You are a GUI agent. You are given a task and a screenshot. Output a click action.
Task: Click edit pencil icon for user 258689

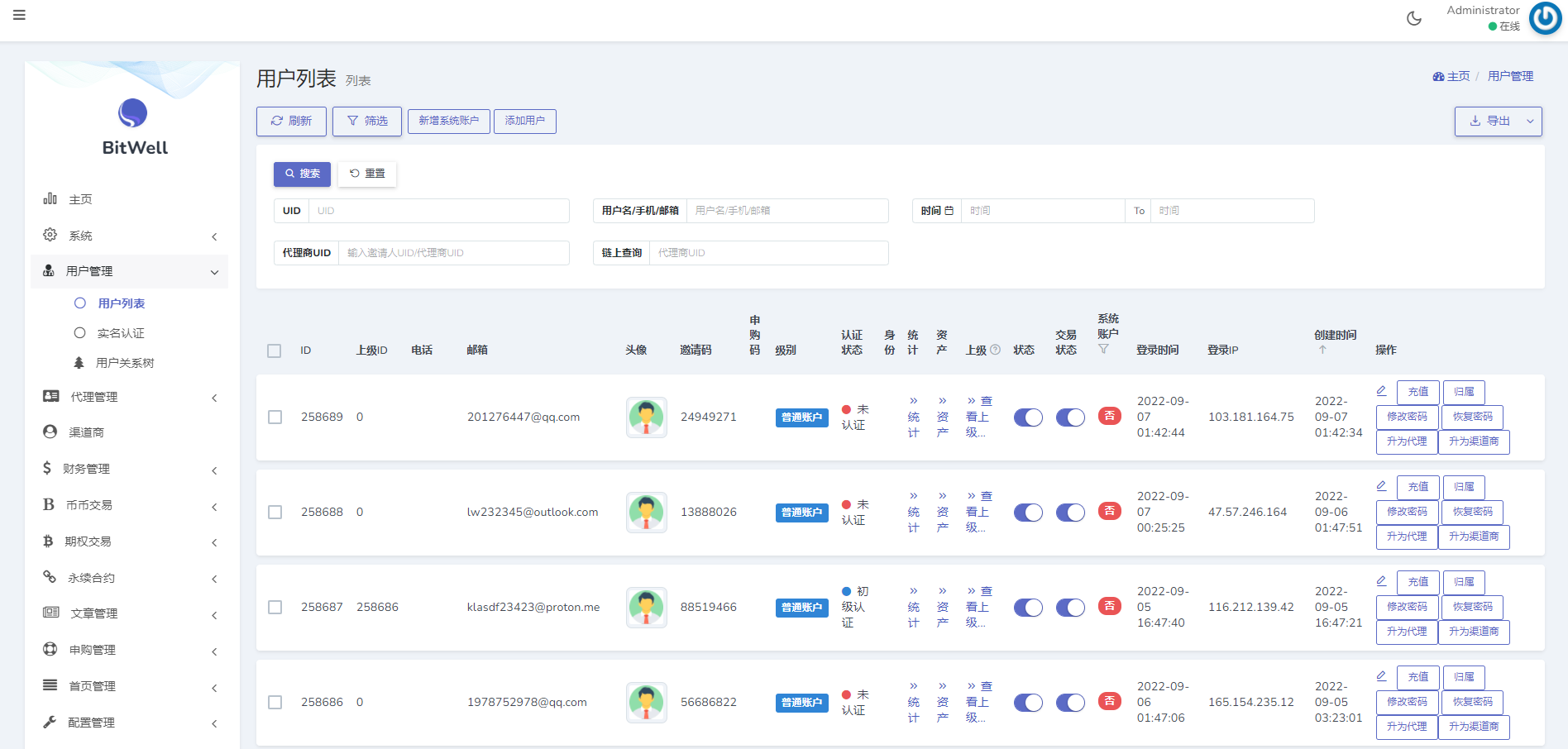click(x=1381, y=391)
